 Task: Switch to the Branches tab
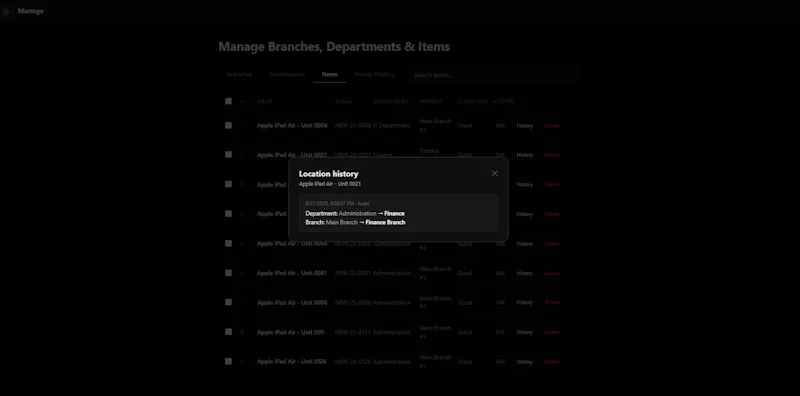(x=239, y=75)
